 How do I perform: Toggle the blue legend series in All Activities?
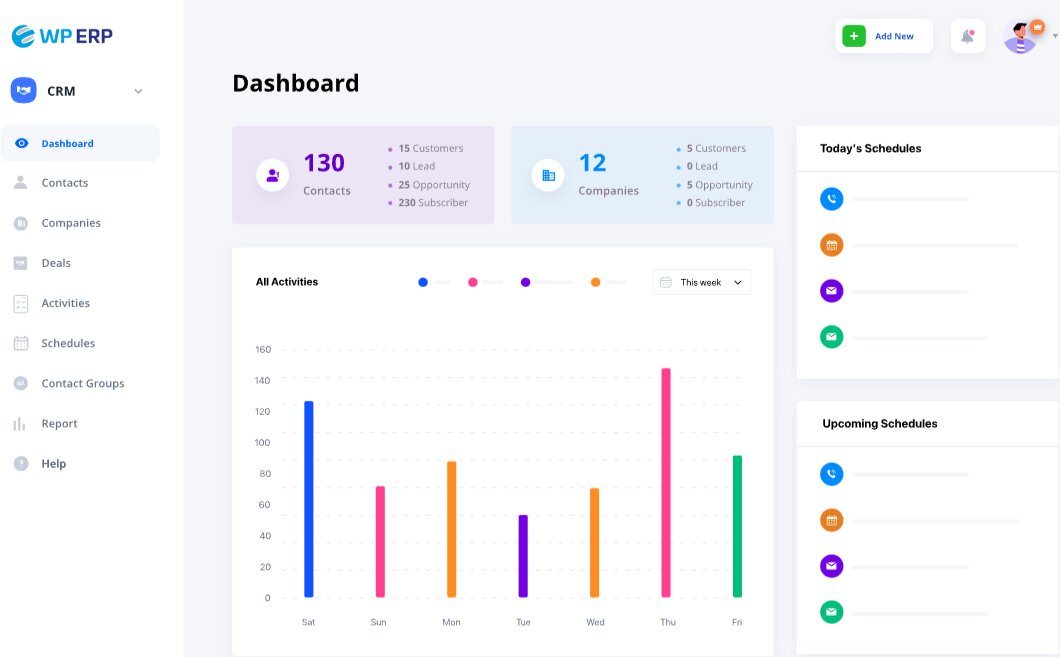[423, 282]
